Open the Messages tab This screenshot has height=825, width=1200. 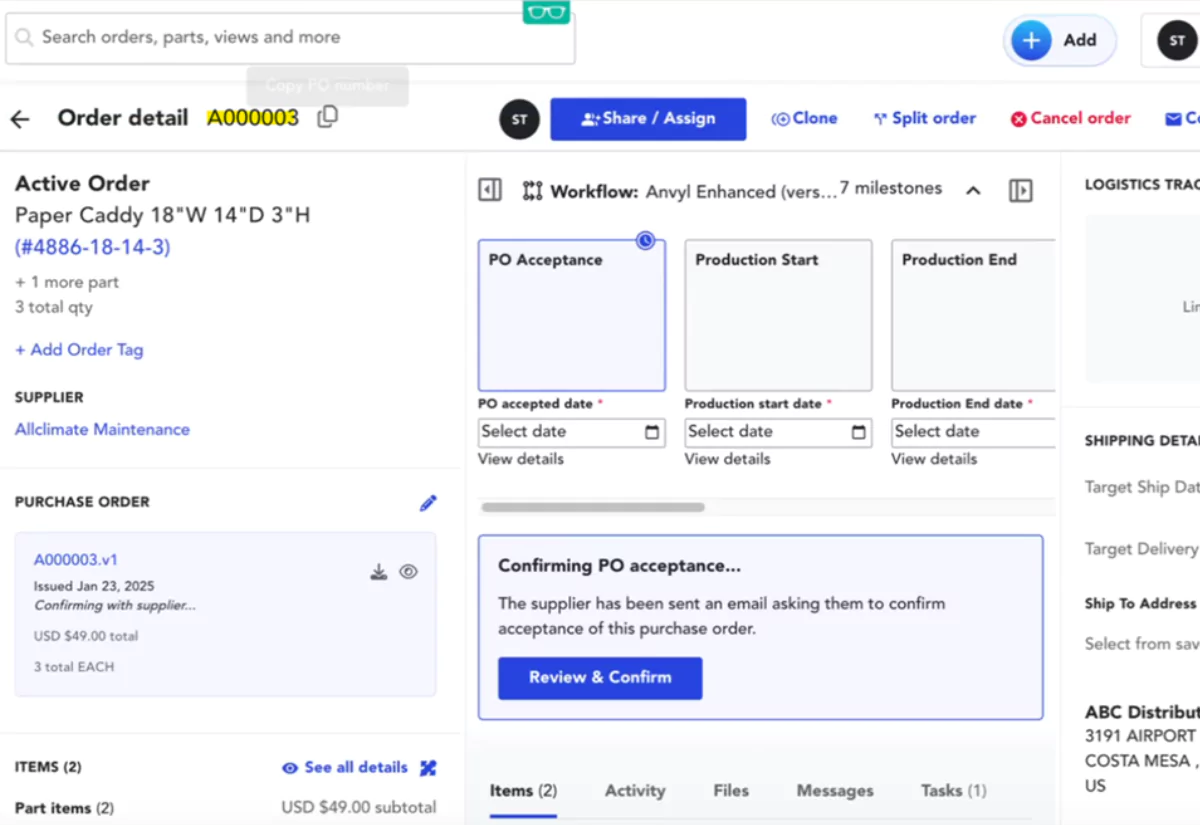(x=835, y=790)
